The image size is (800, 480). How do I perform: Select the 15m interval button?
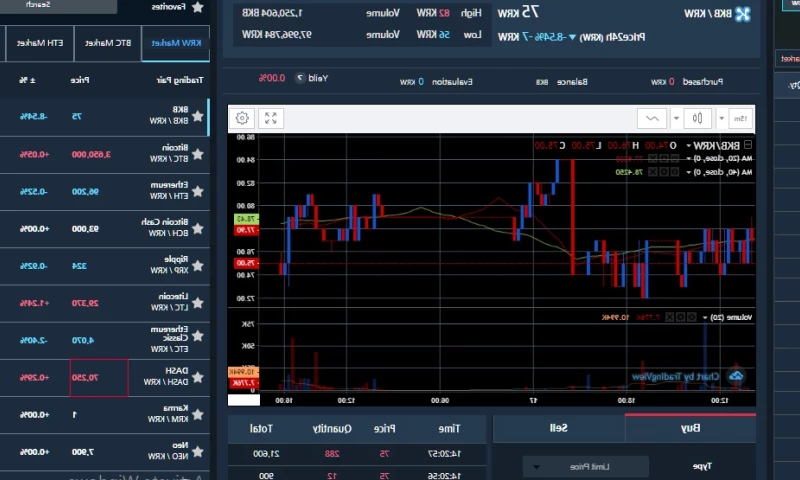[740, 118]
